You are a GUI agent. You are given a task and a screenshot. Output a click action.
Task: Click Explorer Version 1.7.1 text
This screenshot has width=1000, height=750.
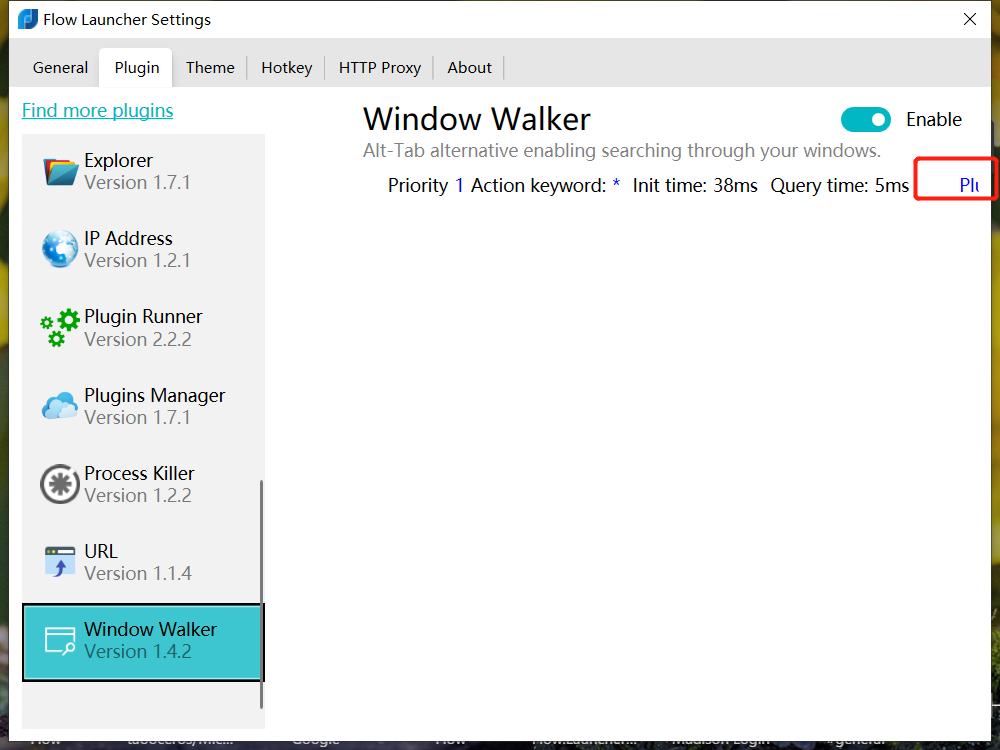pyautogui.click(x=137, y=182)
